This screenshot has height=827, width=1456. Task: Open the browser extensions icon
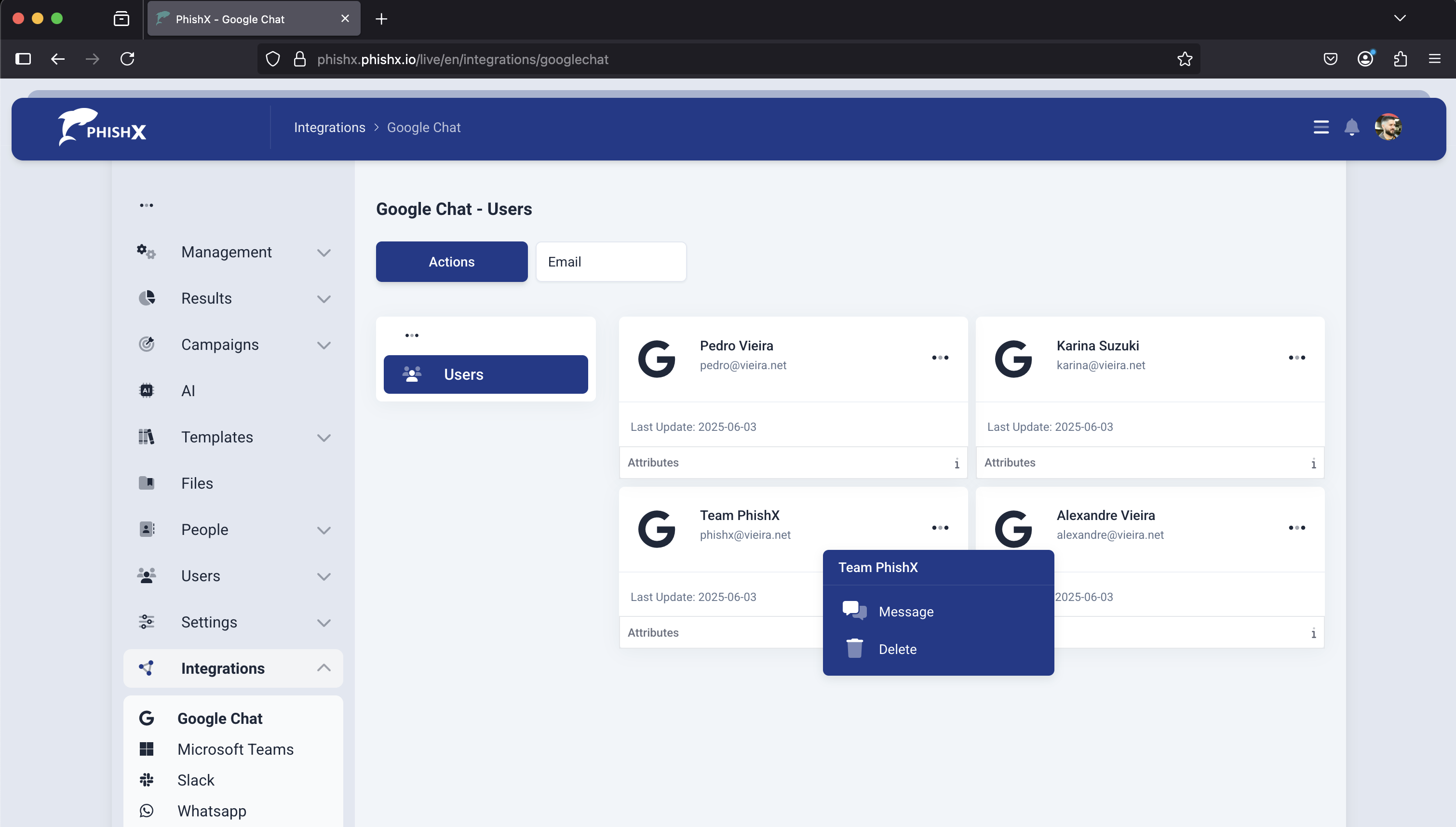(x=1401, y=59)
